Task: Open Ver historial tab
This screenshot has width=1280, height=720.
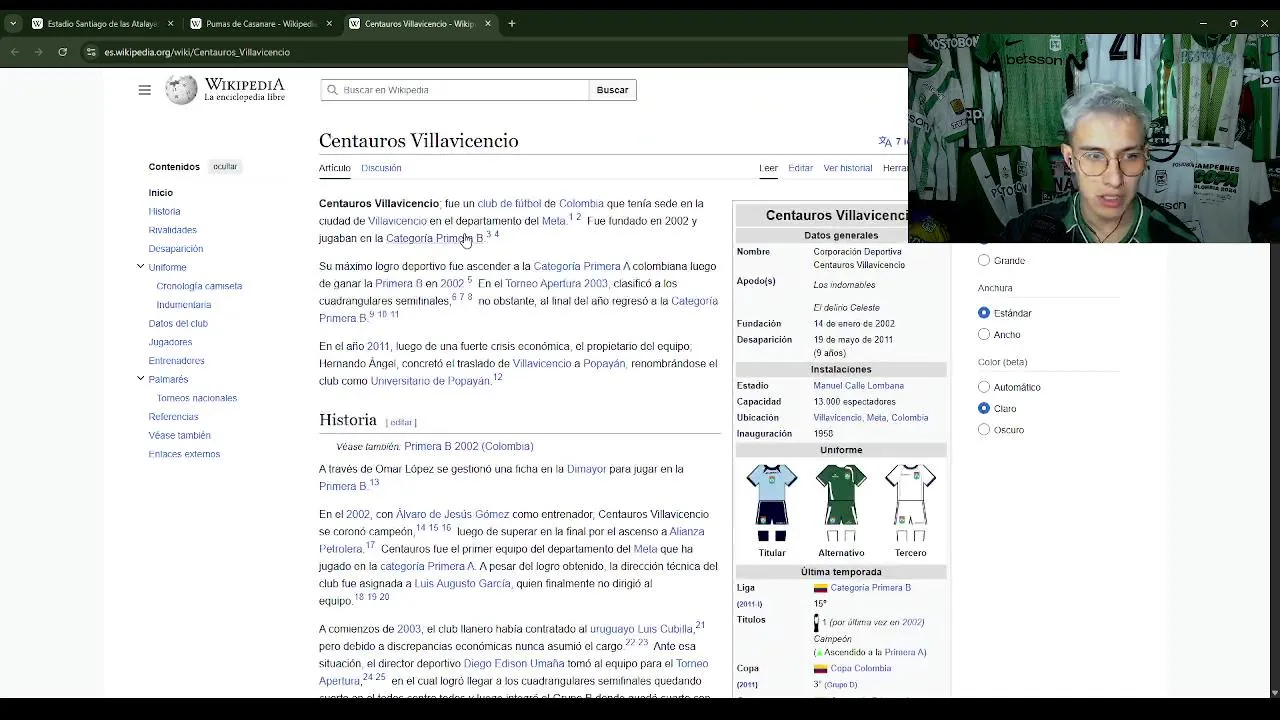Action: click(x=848, y=168)
